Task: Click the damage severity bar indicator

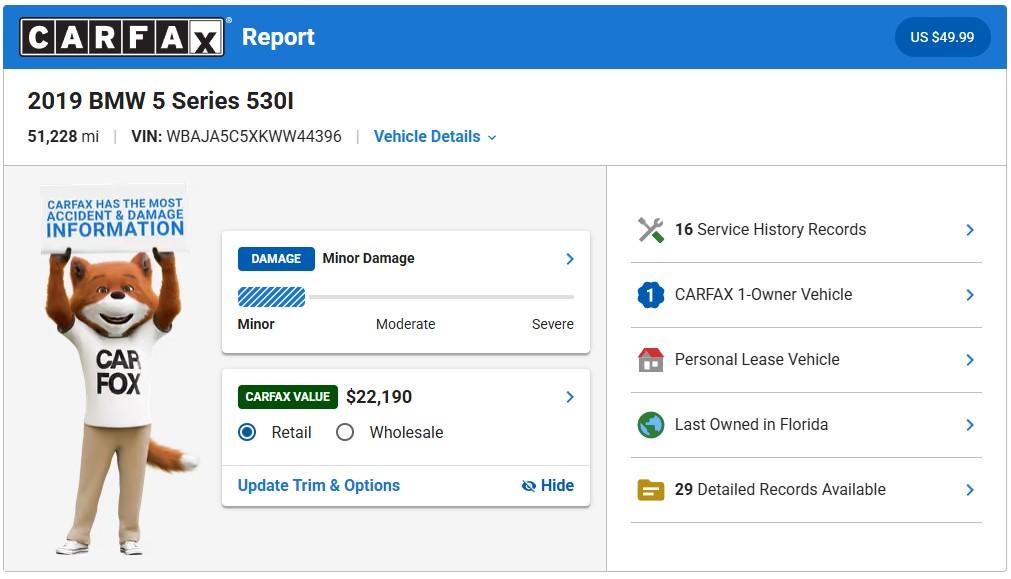Action: [406, 297]
